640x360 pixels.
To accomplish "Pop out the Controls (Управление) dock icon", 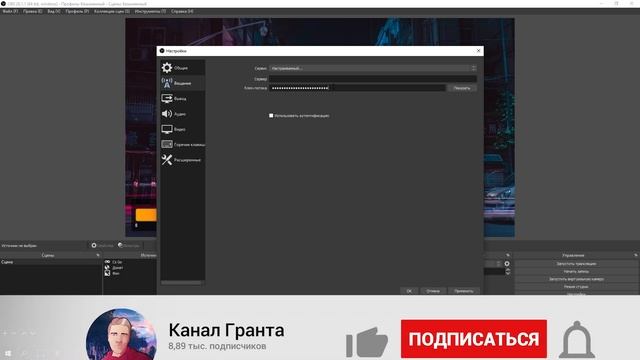I will click(x=636, y=255).
